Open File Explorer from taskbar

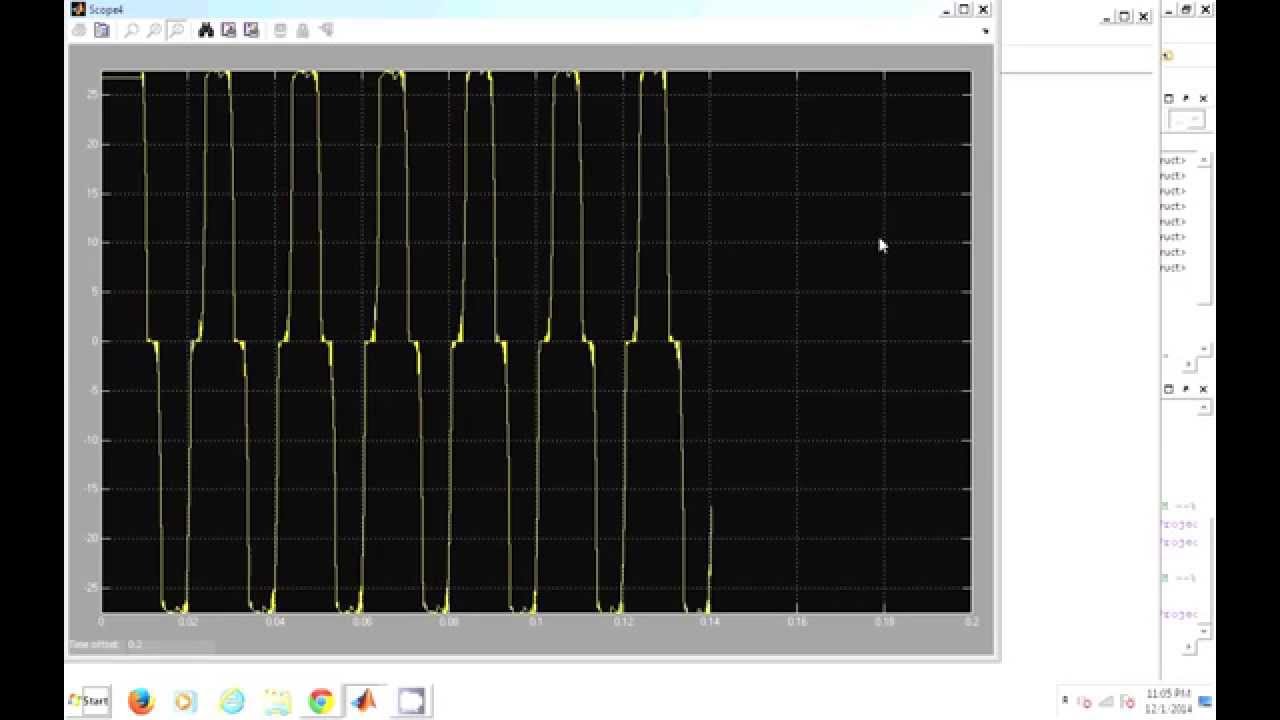[276, 701]
